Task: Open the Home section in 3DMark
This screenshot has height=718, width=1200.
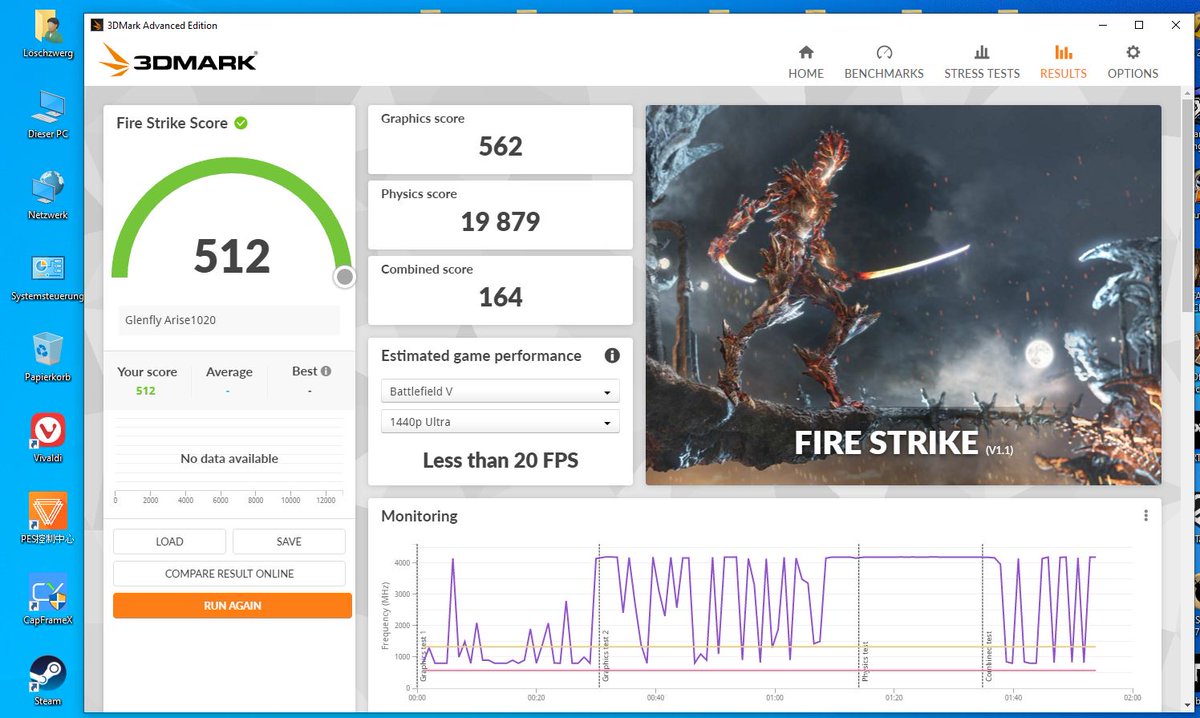Action: (x=806, y=60)
